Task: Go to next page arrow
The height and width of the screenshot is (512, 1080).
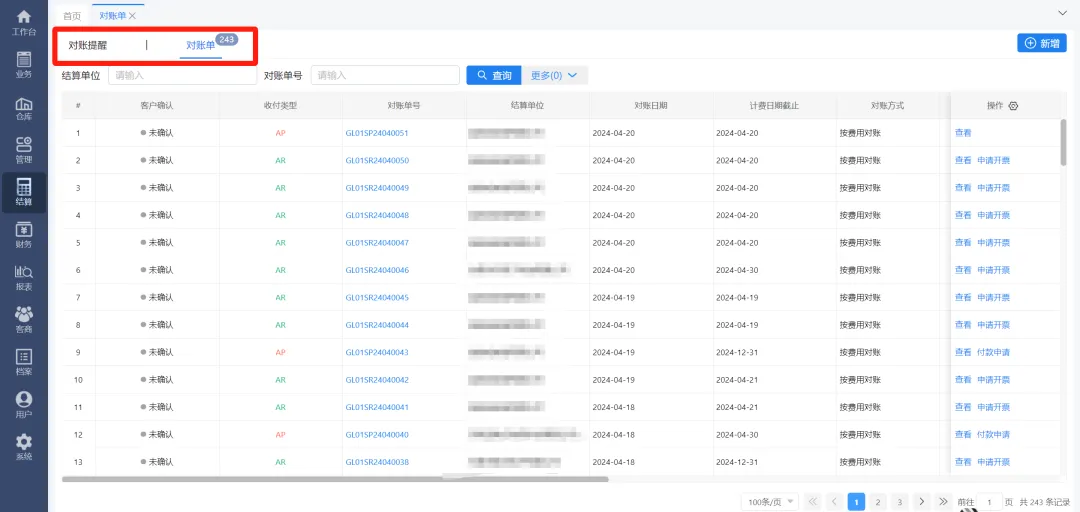Action: (x=922, y=502)
